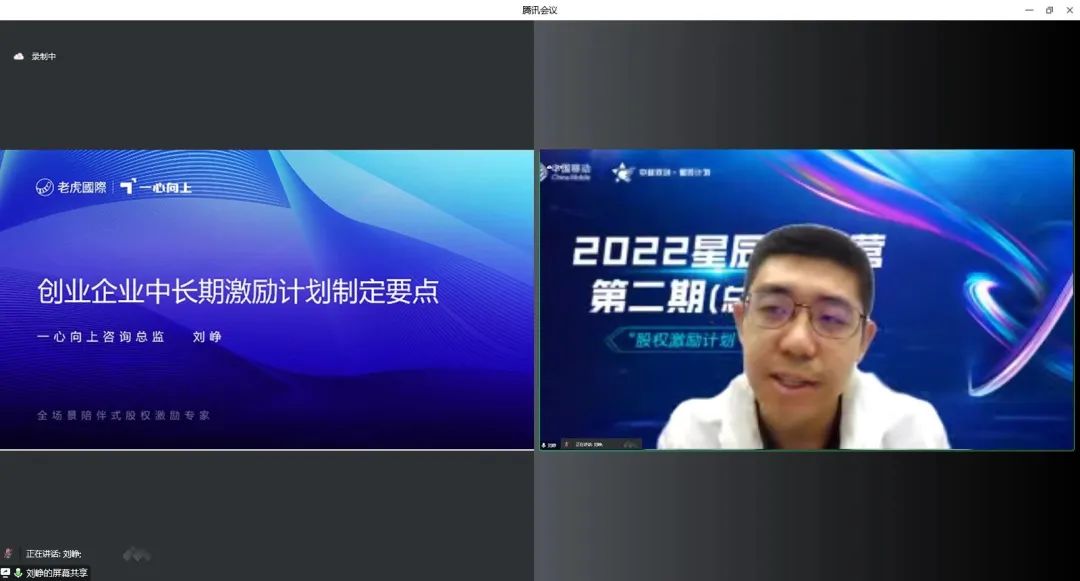Click the 老虎国际 logo on the slide
1080x581 pixels.
(70, 187)
